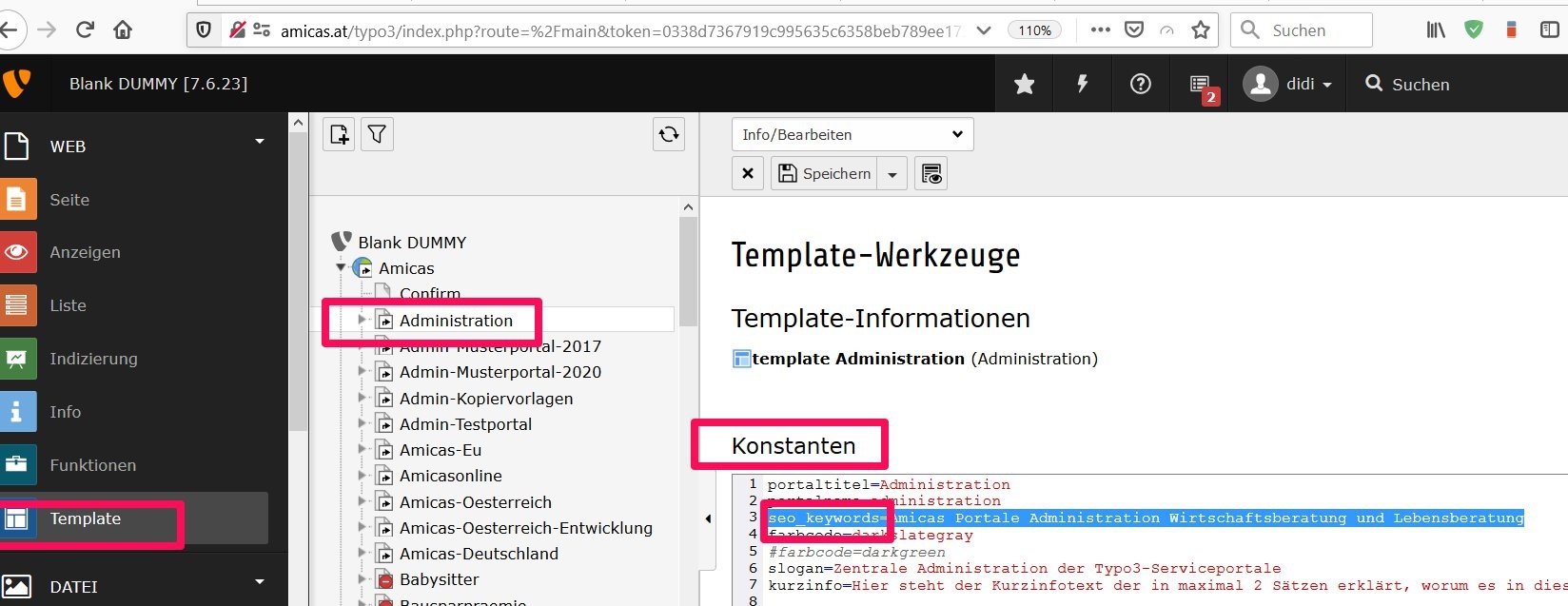The height and width of the screenshot is (606, 1568).
Task: Select the Amicas page
Action: click(406, 268)
